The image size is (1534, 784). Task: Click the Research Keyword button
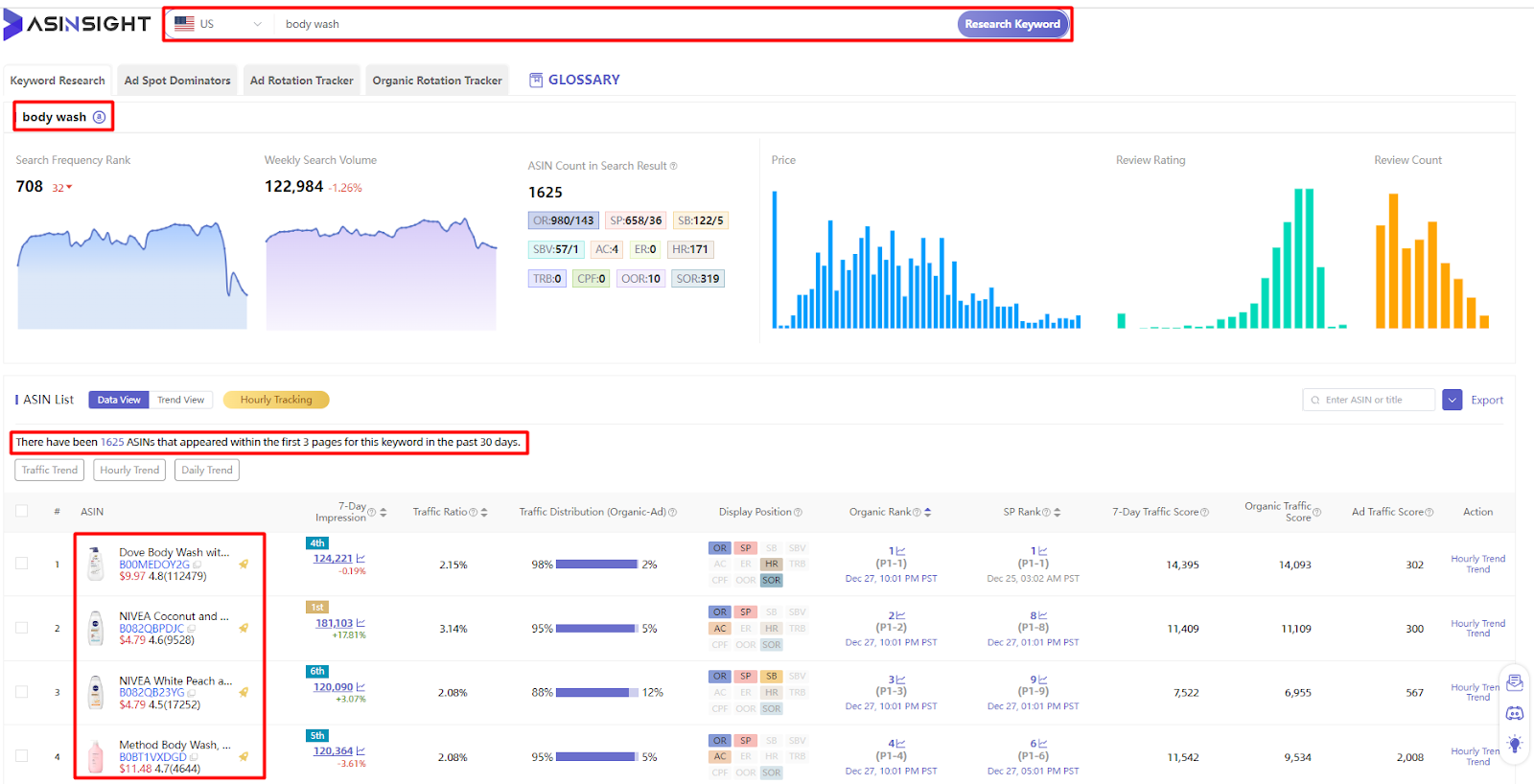coord(1012,24)
